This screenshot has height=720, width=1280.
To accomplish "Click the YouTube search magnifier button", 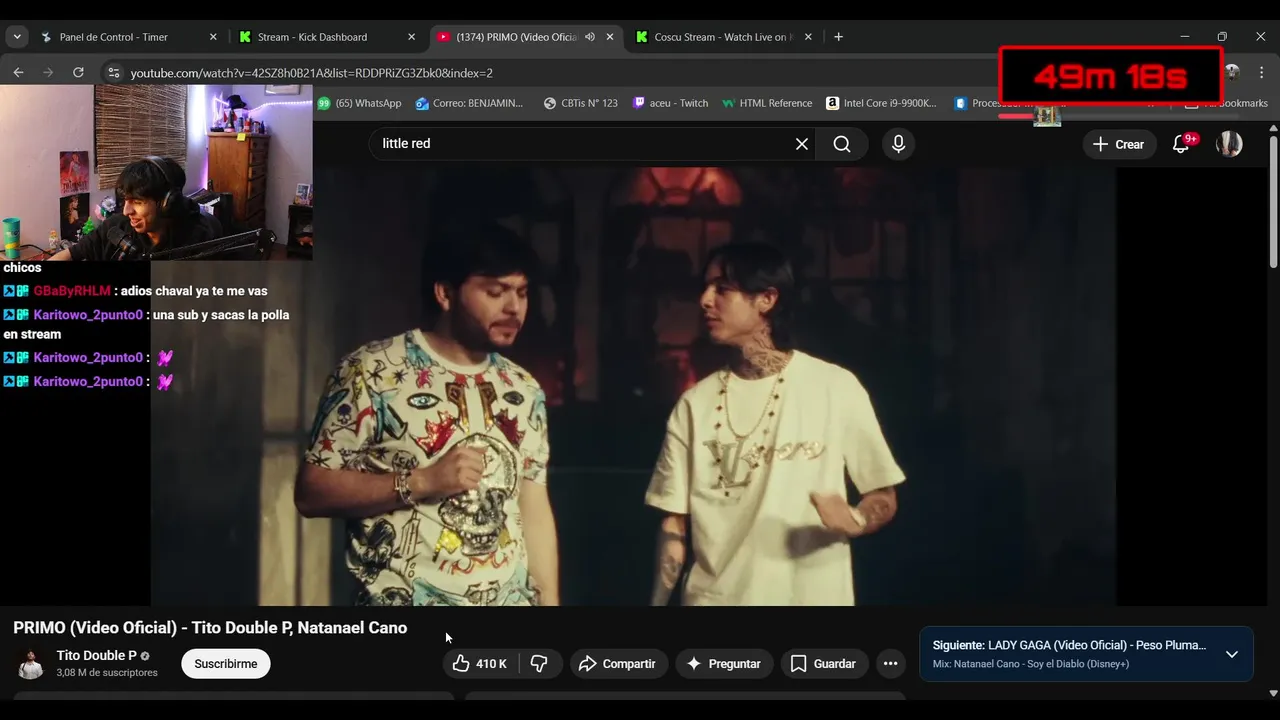I will tap(842, 144).
